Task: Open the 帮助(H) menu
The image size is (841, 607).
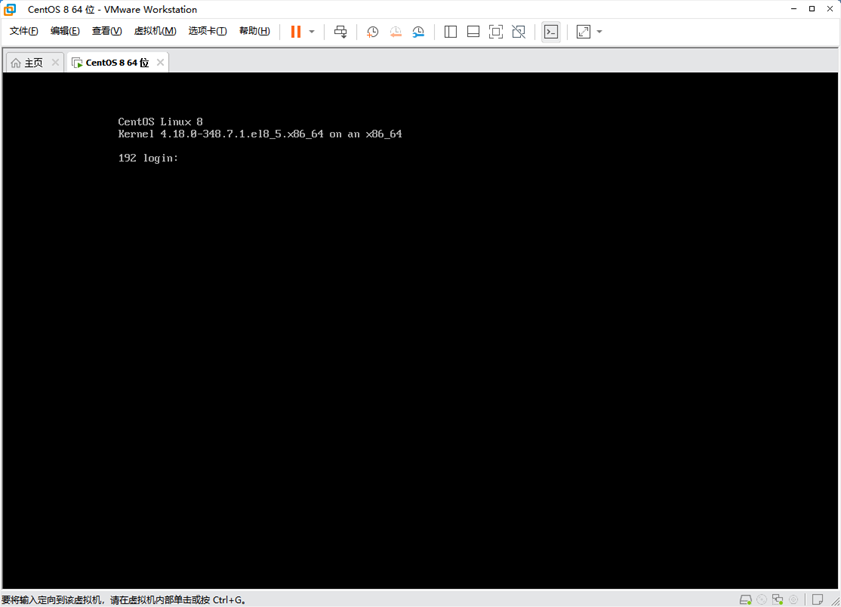Action: click(255, 31)
